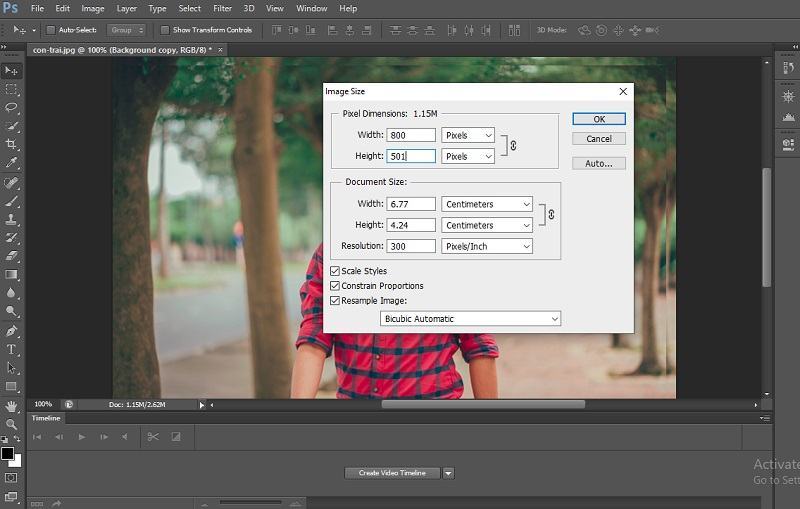This screenshot has width=800, height=509.
Task: Open the document info arrow in status bar
Action: click(202, 405)
